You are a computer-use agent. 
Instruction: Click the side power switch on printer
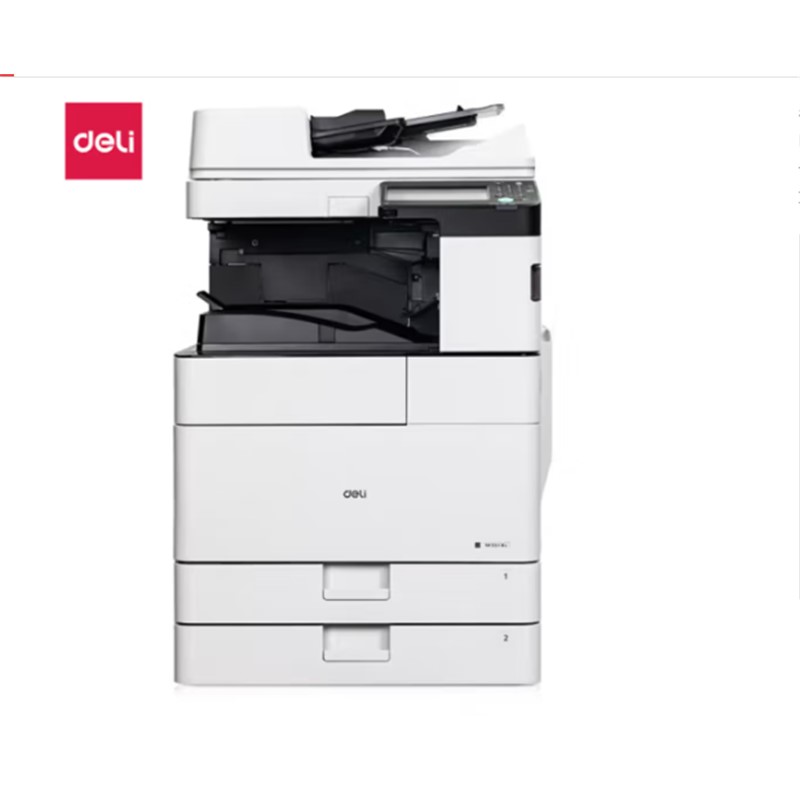pos(535,282)
